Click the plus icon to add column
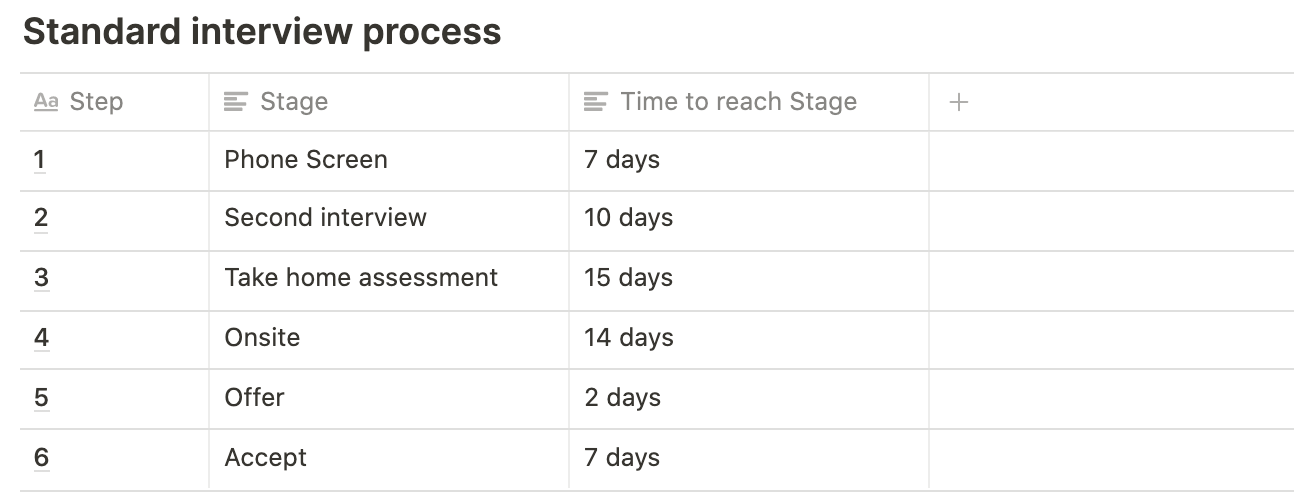This screenshot has height=502, width=1304. click(x=958, y=102)
